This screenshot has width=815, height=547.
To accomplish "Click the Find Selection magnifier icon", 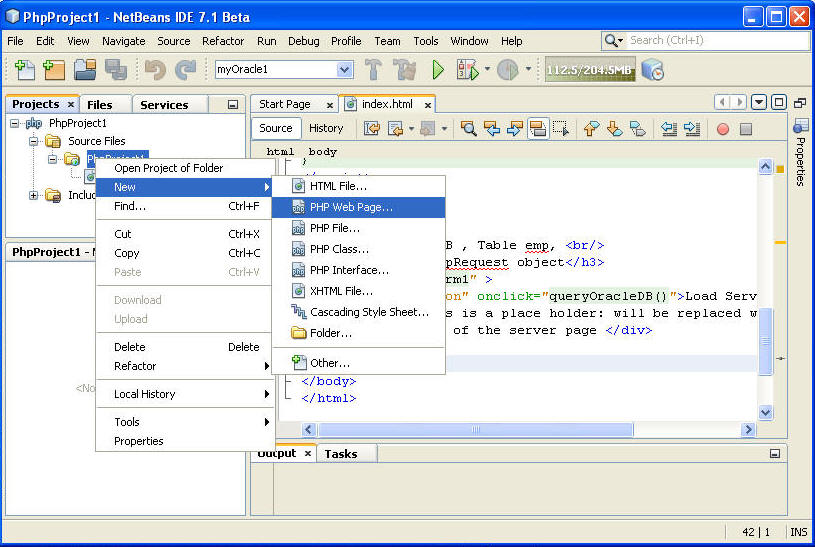I will pyautogui.click(x=468, y=128).
